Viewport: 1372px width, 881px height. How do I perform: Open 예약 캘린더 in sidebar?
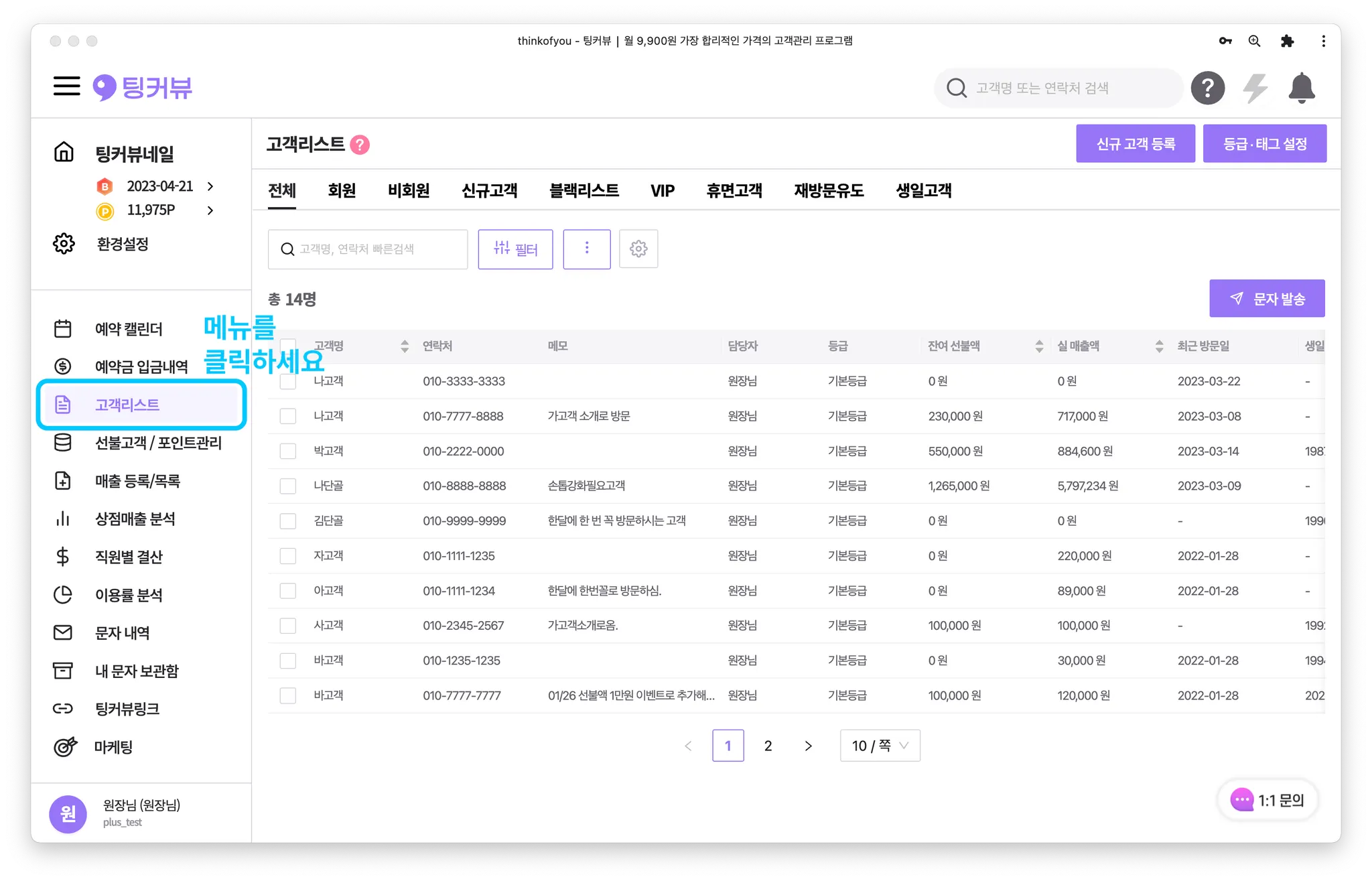(x=128, y=329)
